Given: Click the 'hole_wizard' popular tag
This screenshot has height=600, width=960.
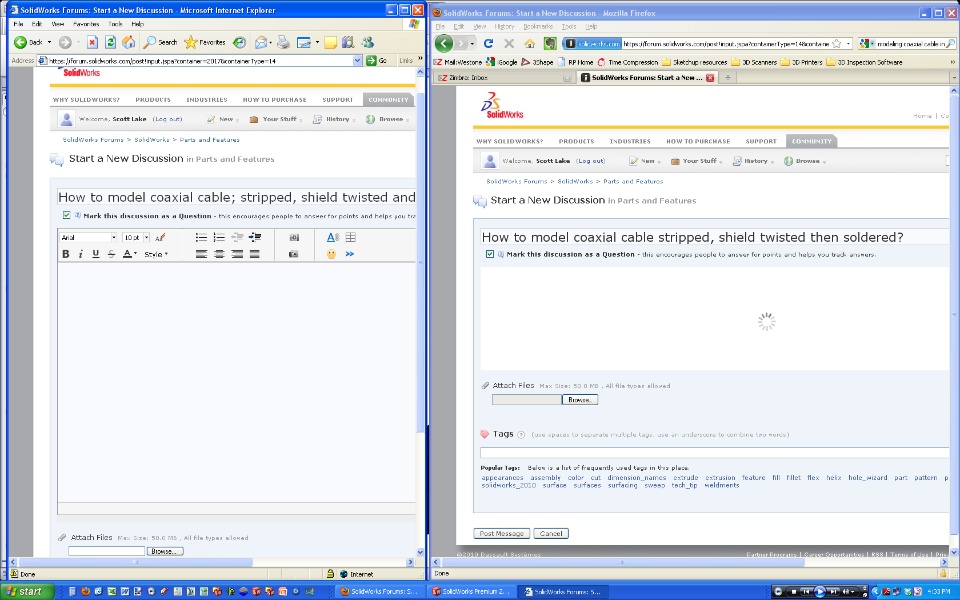Looking at the screenshot, I should pos(868,478).
